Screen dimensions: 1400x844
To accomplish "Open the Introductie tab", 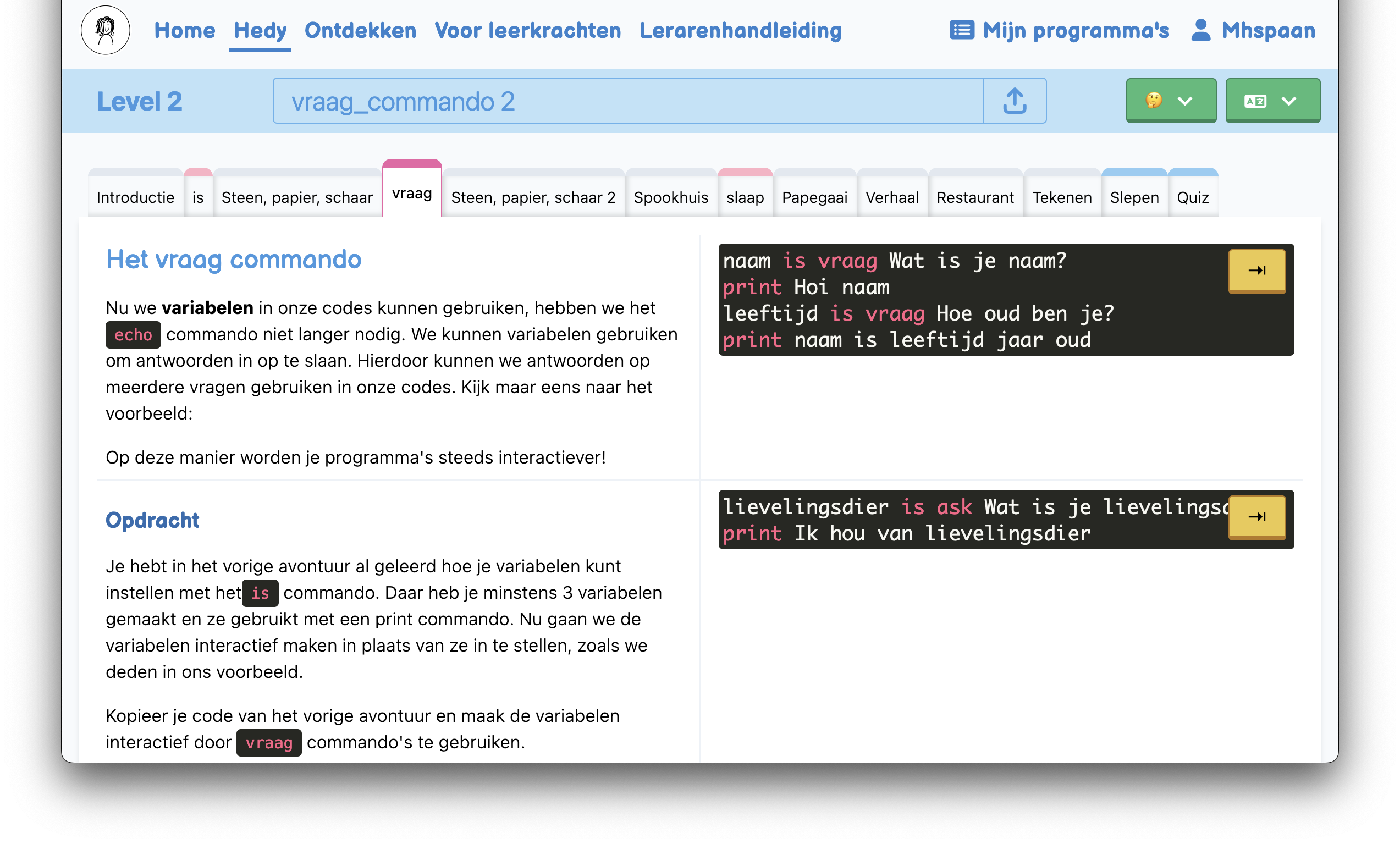I will pyautogui.click(x=135, y=197).
